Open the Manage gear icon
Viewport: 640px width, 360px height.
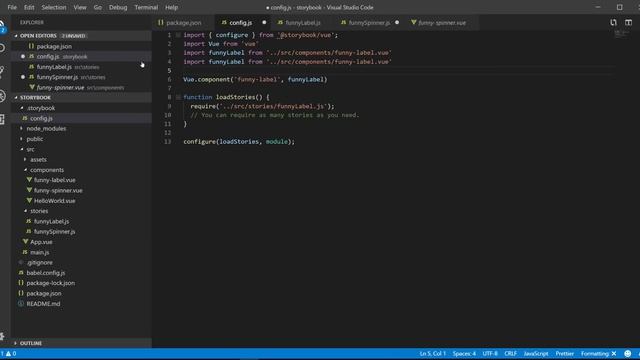2,336
